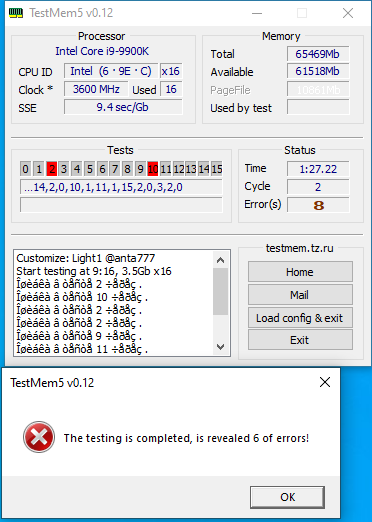Click log line Start testing at 9:16

94,271
